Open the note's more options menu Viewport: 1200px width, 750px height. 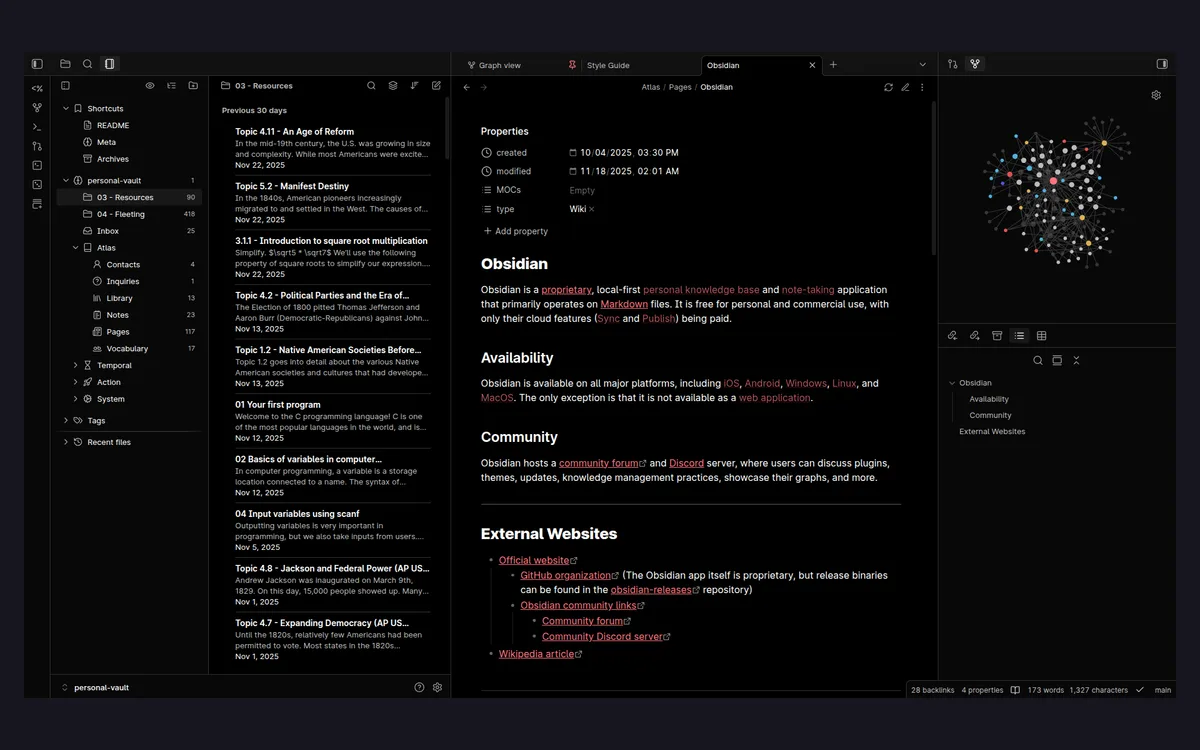click(922, 87)
